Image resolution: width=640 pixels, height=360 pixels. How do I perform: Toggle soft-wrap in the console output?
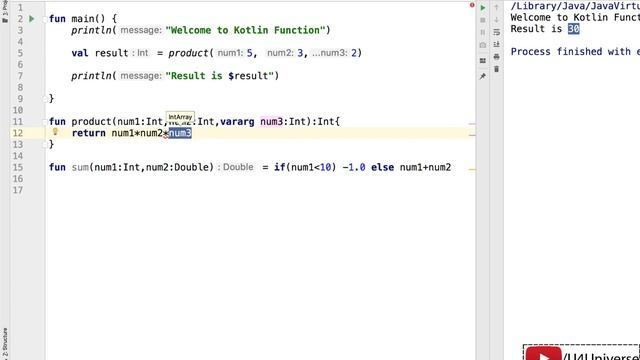[496, 32]
